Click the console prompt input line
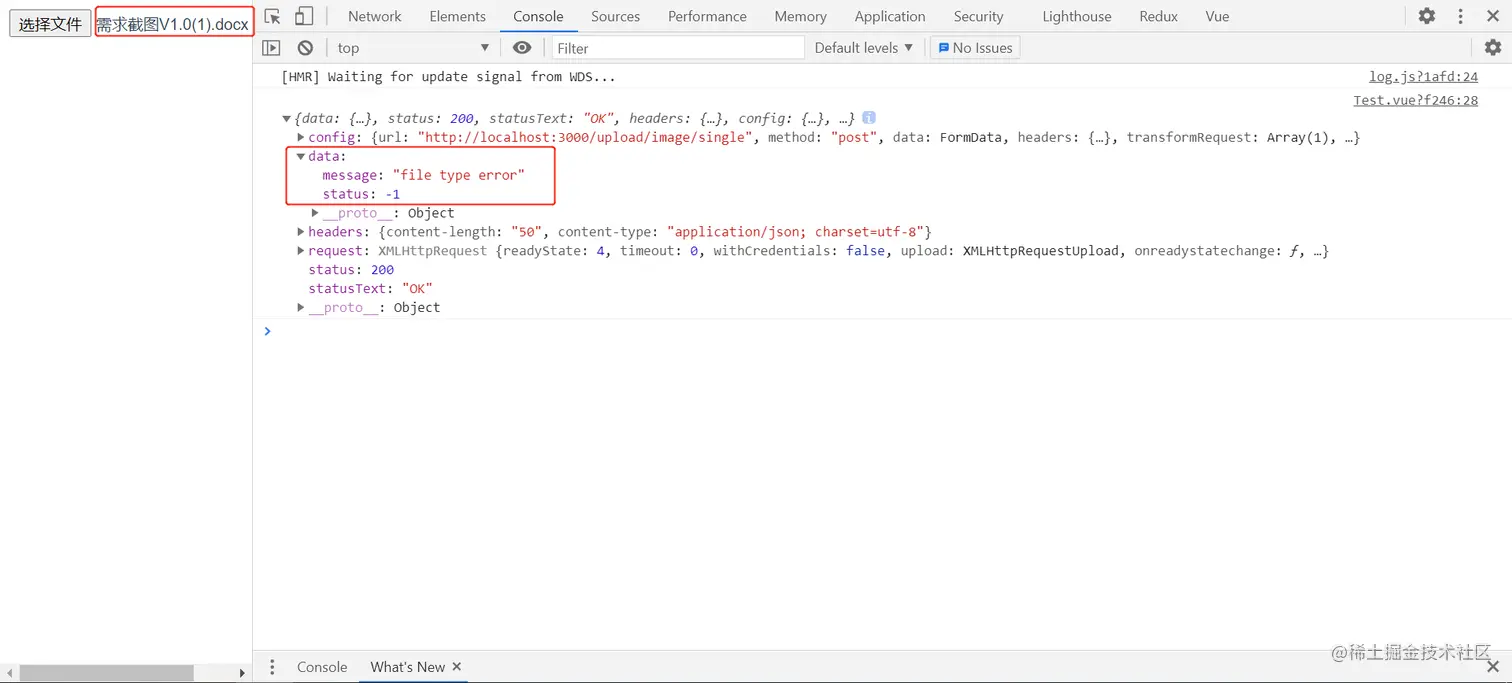This screenshot has height=683, width=1512. click(880, 331)
